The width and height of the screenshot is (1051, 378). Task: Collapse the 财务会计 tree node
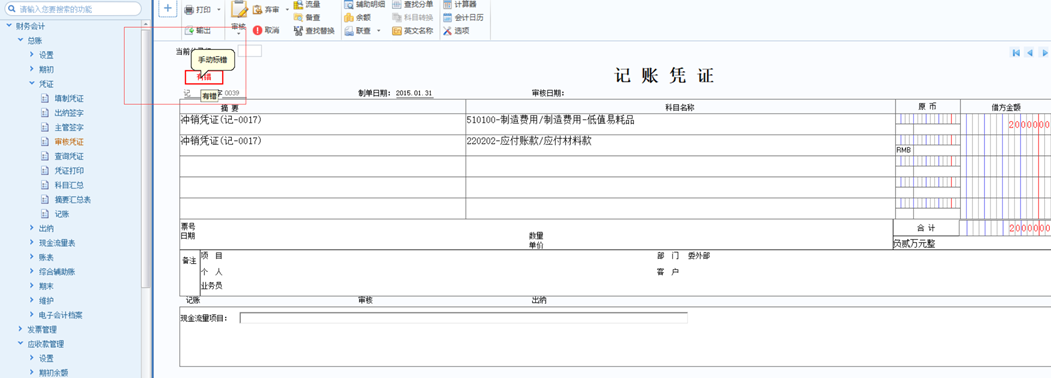(x=8, y=26)
